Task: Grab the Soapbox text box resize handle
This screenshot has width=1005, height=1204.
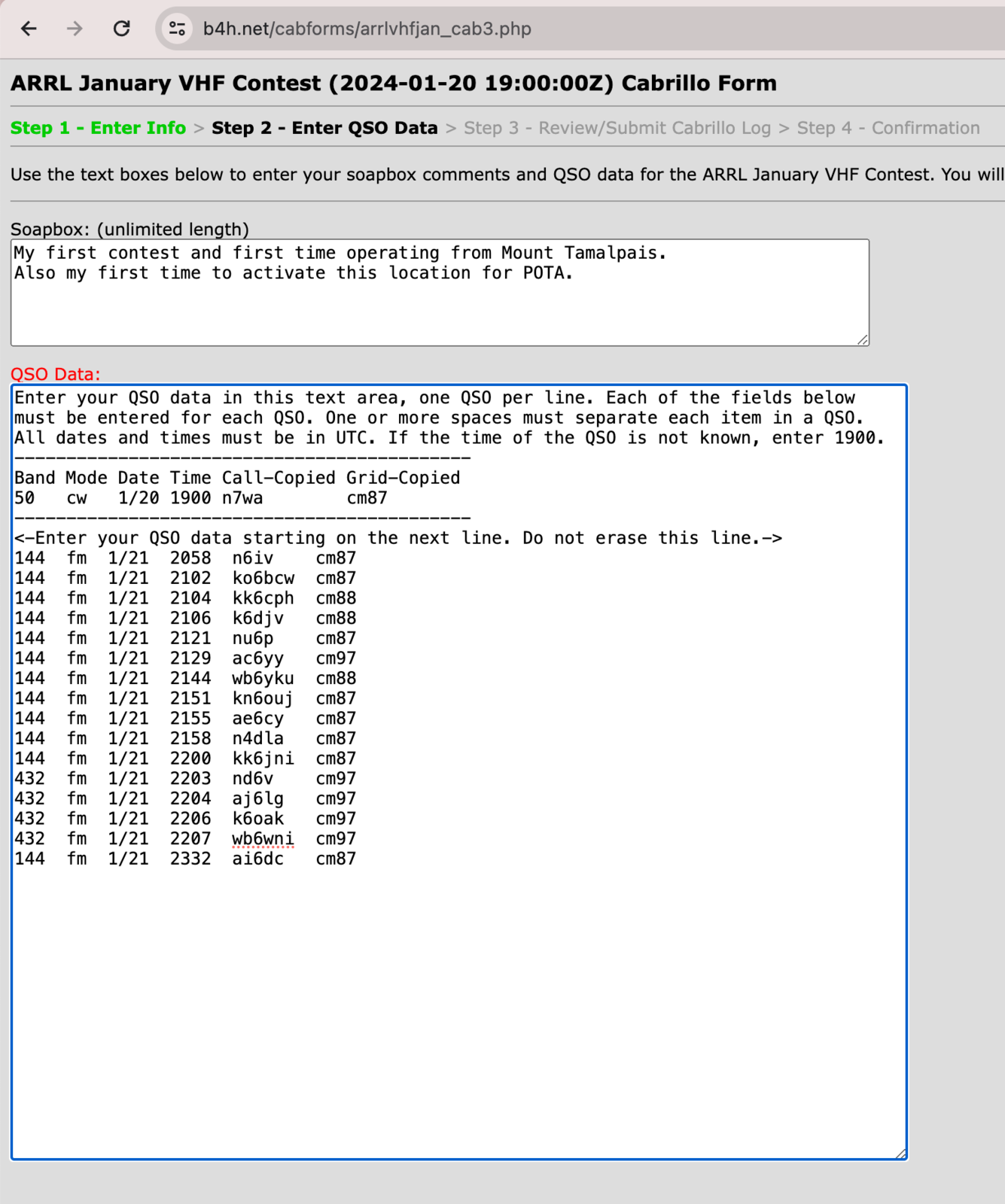Action: [x=863, y=339]
